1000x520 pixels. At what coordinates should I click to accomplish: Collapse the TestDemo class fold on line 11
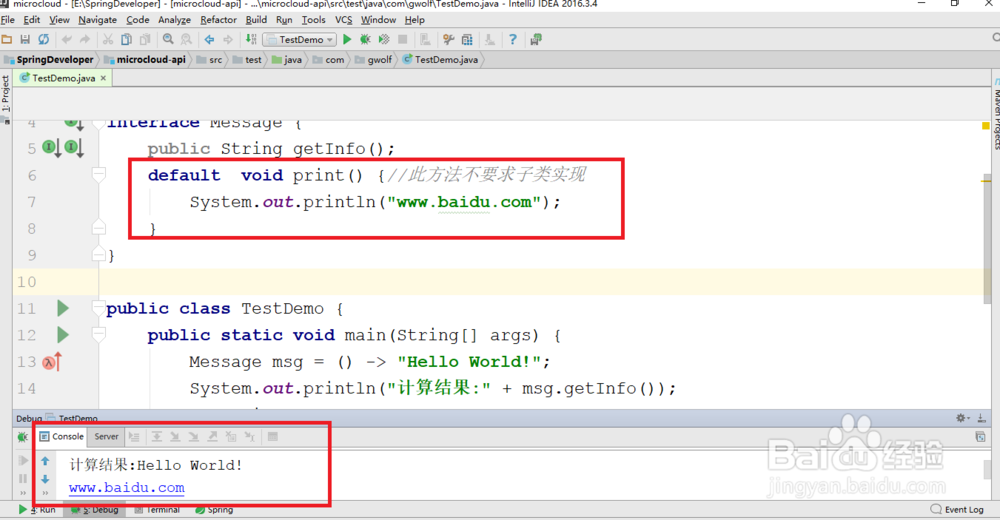[99, 308]
